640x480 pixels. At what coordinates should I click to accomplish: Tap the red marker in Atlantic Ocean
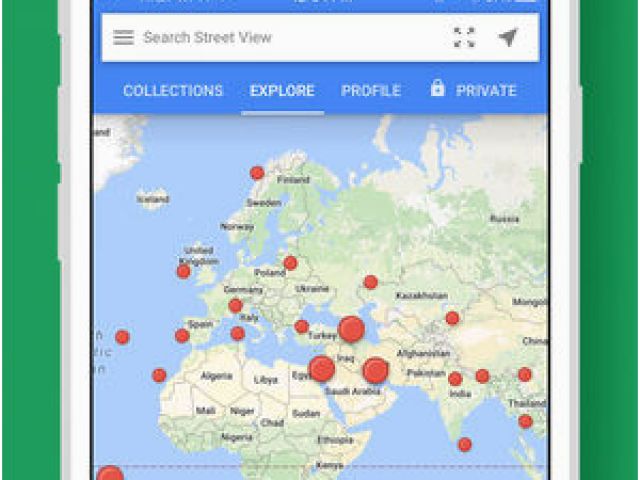[122, 338]
